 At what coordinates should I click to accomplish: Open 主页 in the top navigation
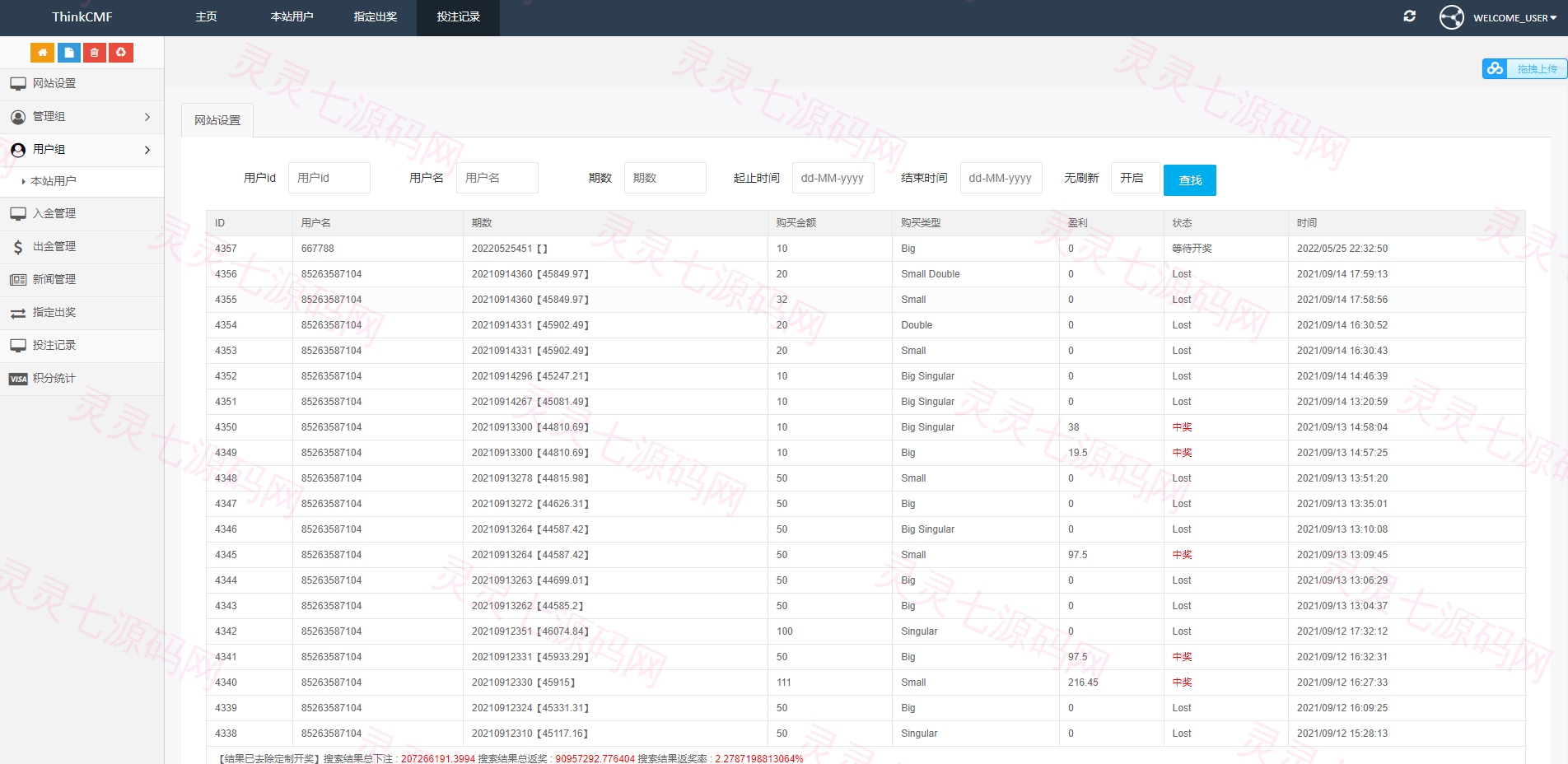tap(206, 17)
